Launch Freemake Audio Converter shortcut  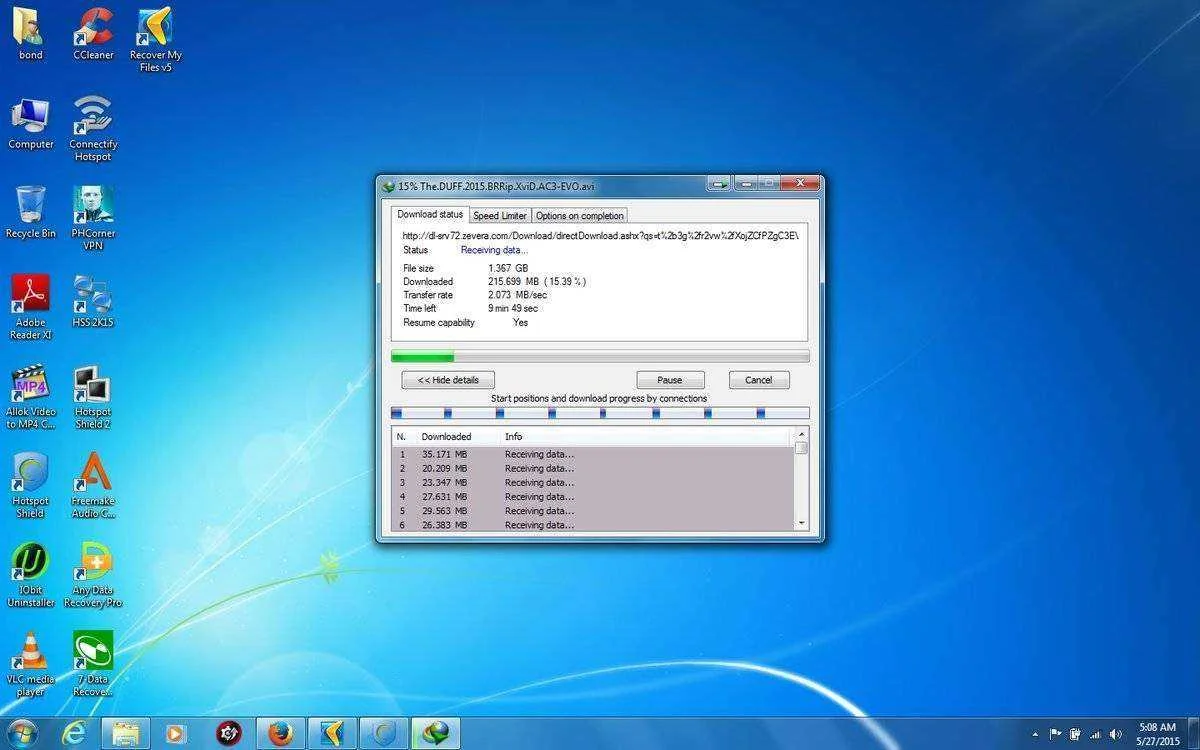(93, 485)
